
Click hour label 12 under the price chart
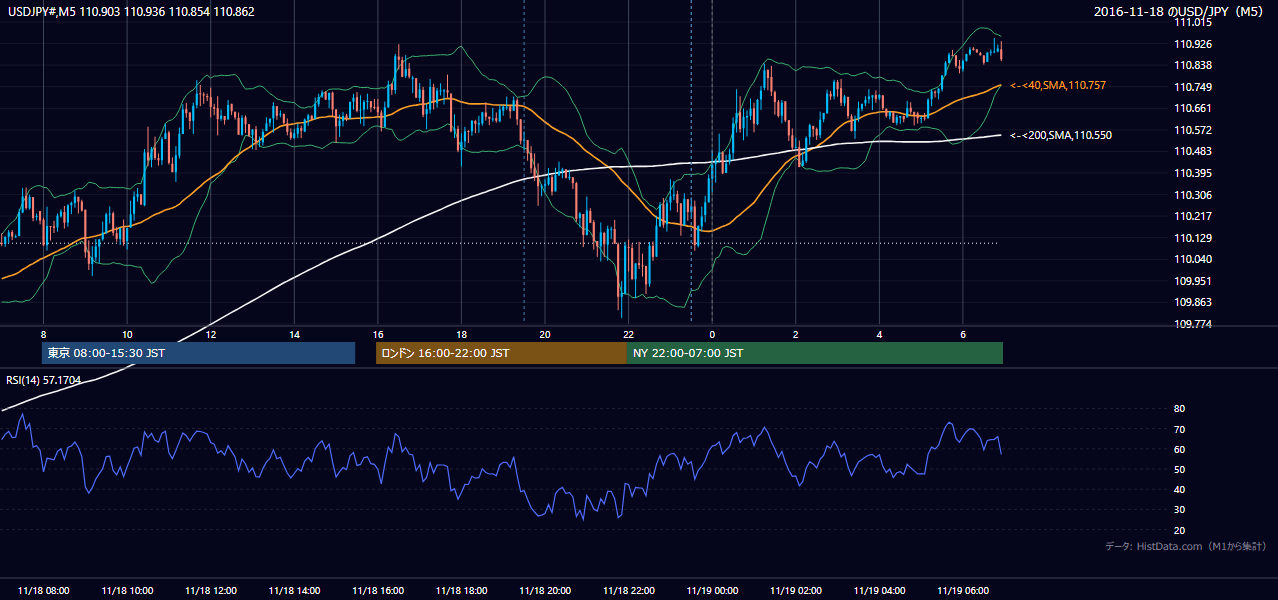point(210,334)
